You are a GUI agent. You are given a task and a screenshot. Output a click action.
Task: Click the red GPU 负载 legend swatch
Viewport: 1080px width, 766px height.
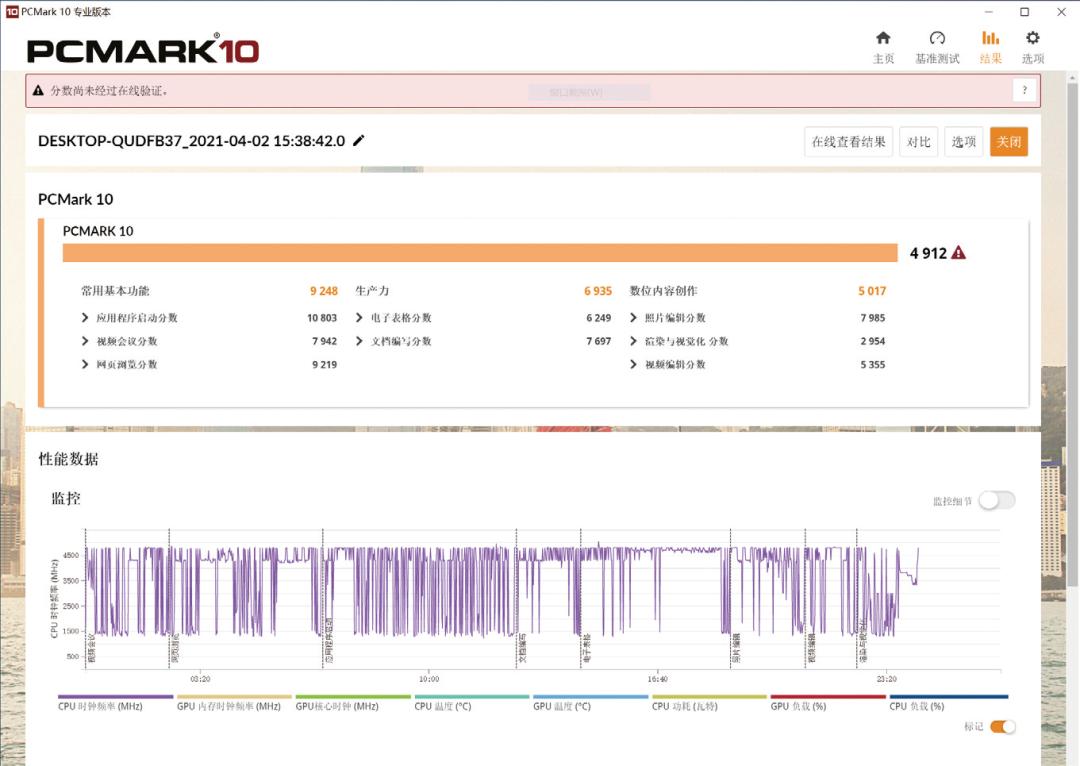828,697
